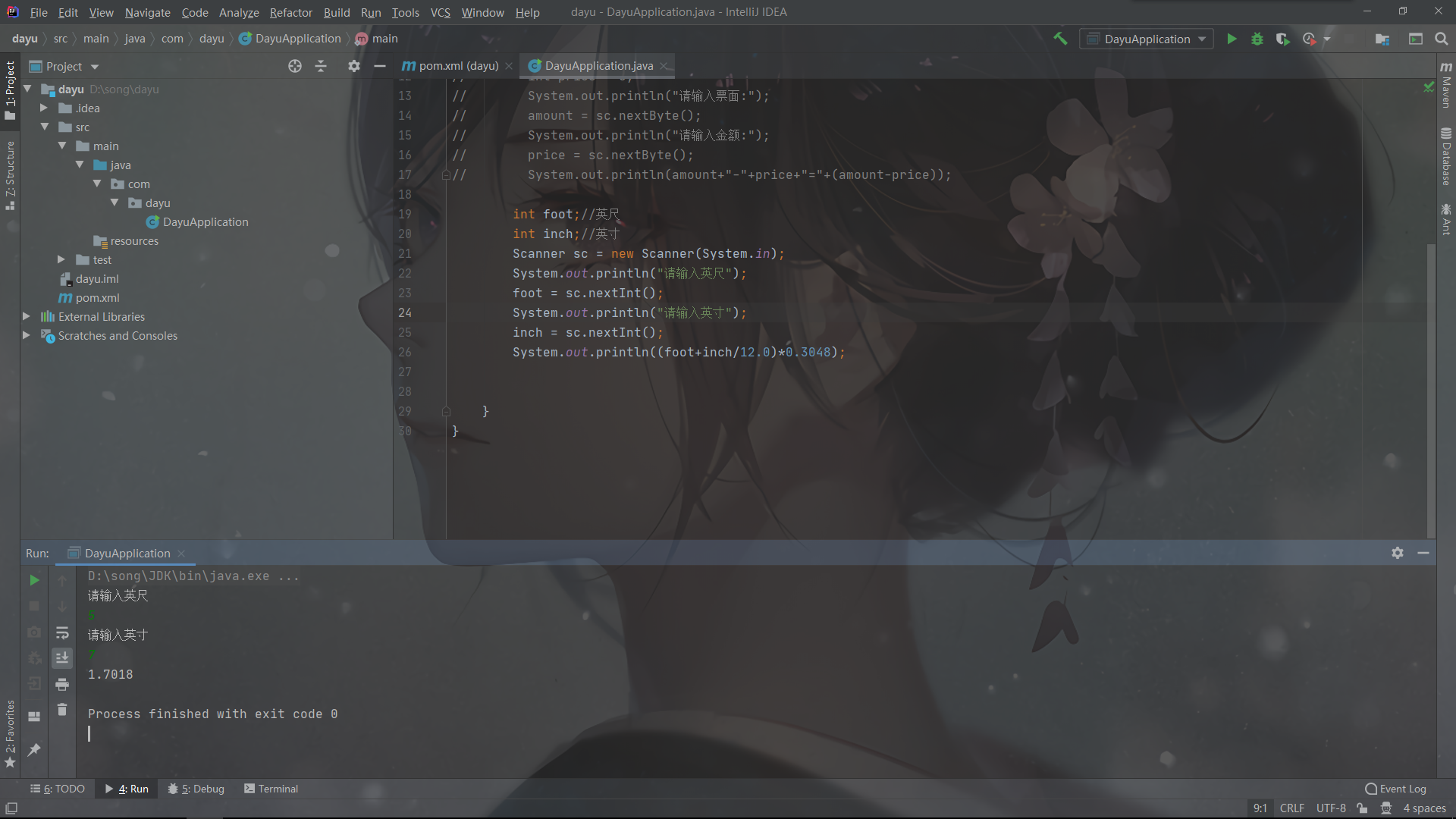
Task: Start debugging with the bug icon
Action: 1257,39
